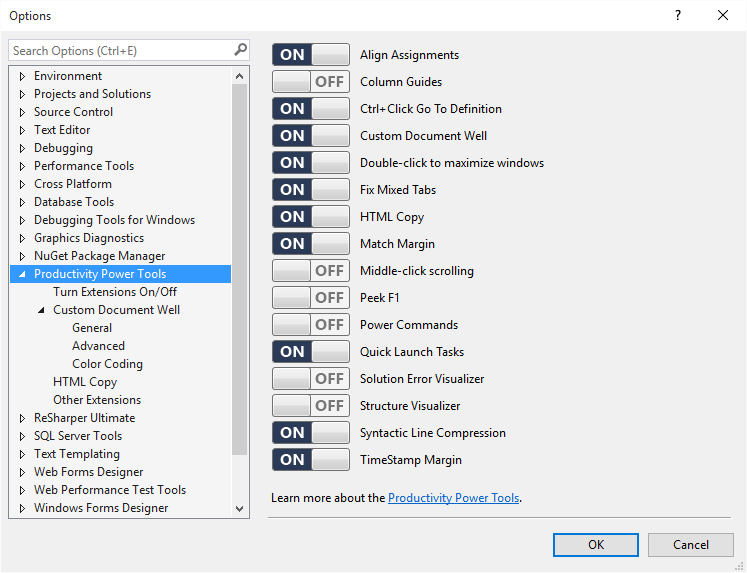Screen dimensions: 747x573
Task: Turn off Fix Mixed Tabs switch
Action: click(311, 190)
